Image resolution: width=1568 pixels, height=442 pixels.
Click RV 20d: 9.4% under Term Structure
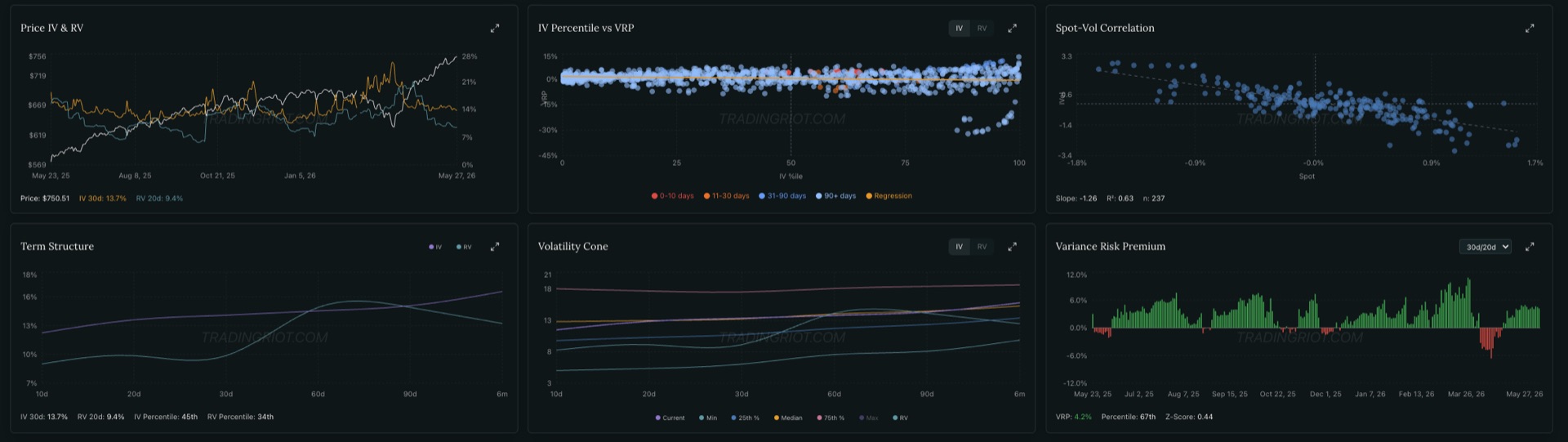[101, 417]
